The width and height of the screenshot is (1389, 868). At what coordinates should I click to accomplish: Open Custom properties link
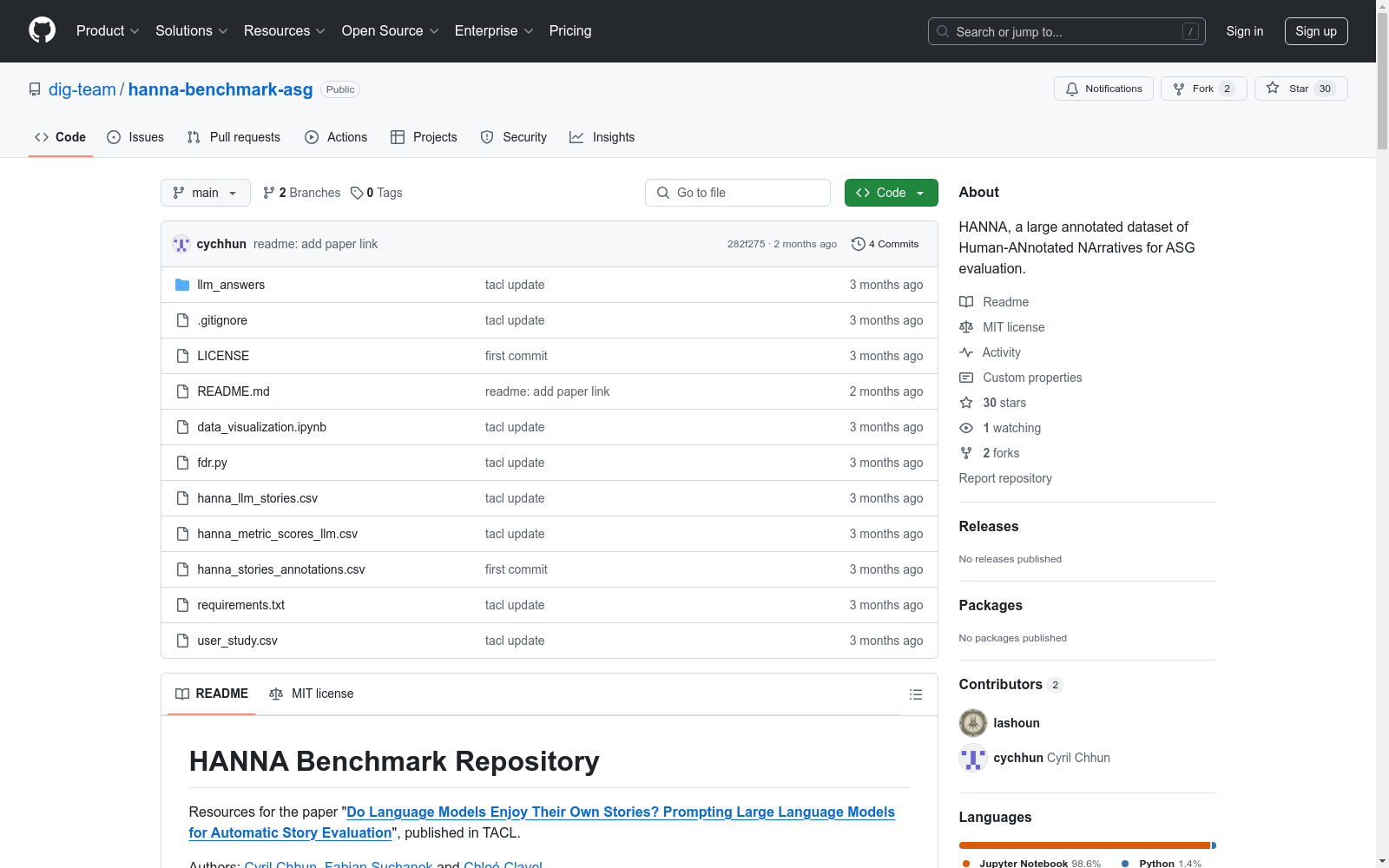(x=1021, y=378)
